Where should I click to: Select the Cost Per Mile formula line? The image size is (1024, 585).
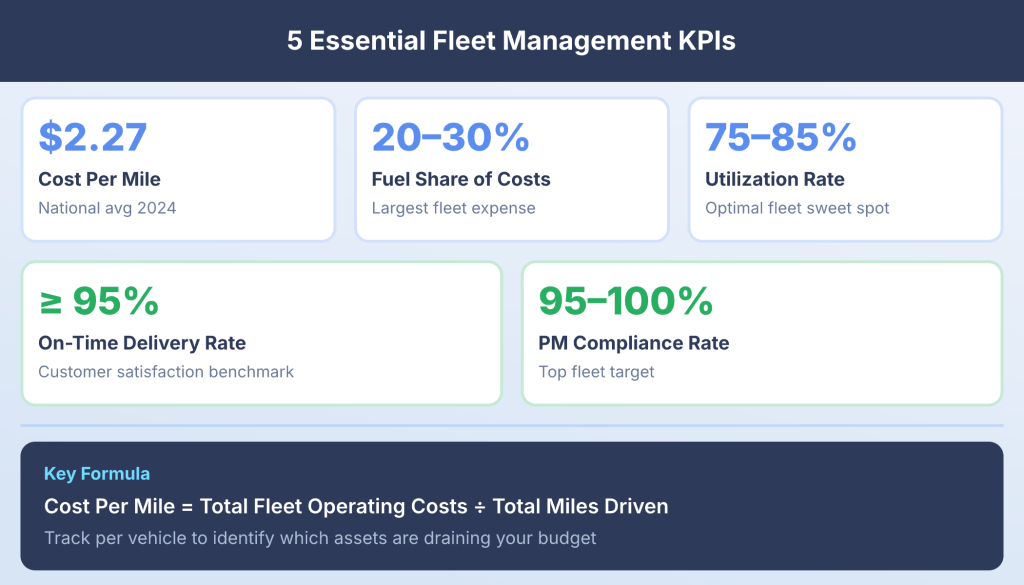coord(357,506)
